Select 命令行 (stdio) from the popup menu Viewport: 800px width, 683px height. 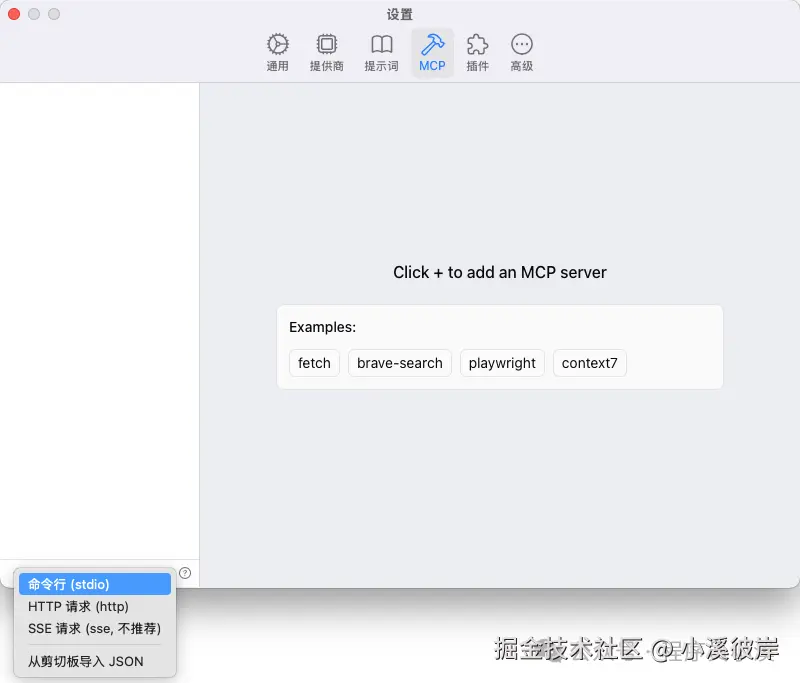coord(94,584)
